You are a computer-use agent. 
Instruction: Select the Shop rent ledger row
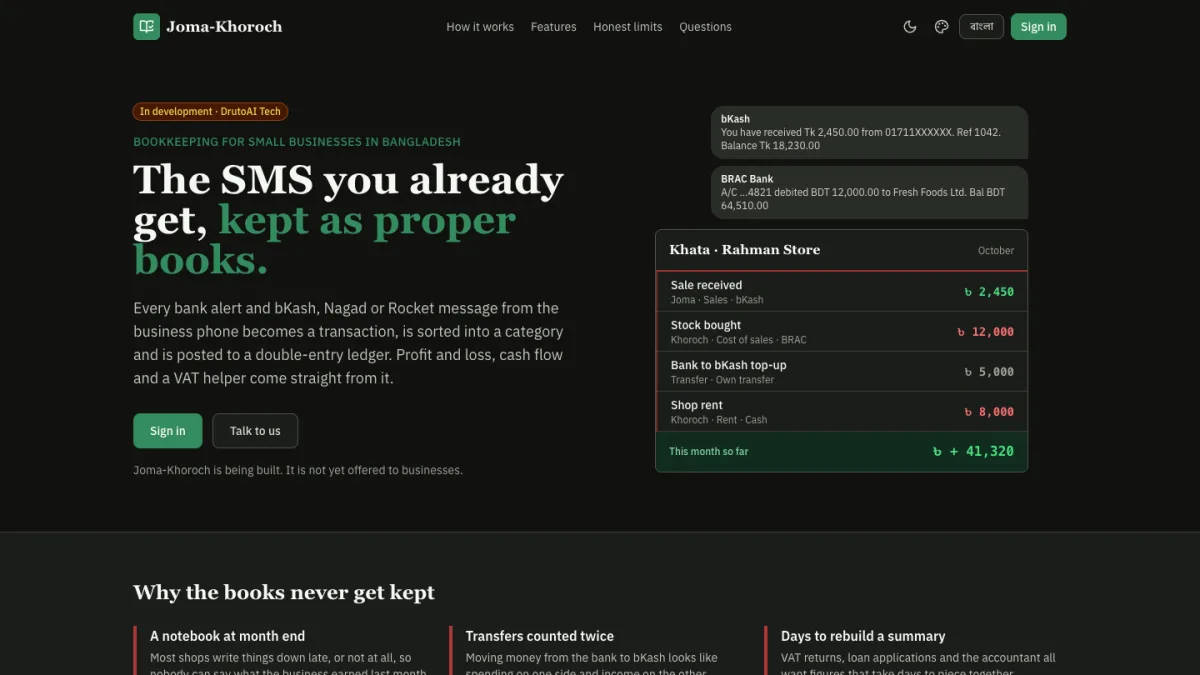pyautogui.click(x=841, y=412)
